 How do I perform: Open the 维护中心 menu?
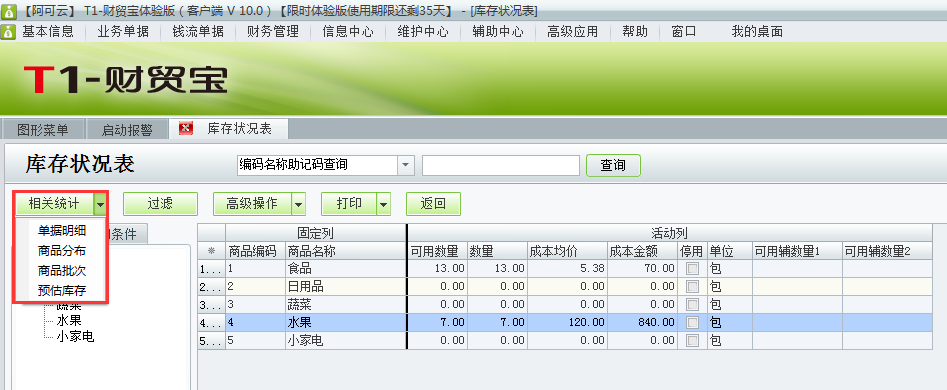point(423,31)
